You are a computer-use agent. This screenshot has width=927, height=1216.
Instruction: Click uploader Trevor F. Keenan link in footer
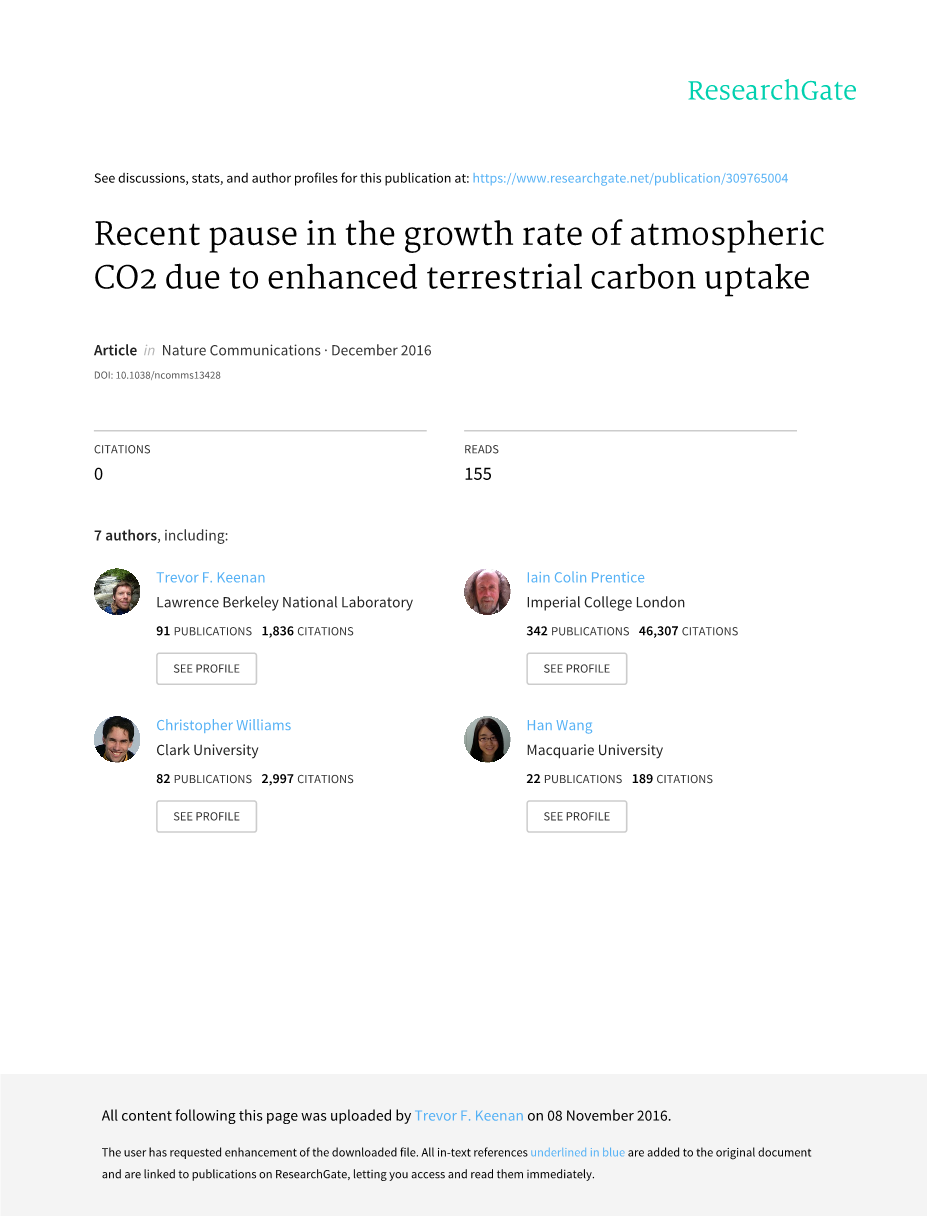469,1115
